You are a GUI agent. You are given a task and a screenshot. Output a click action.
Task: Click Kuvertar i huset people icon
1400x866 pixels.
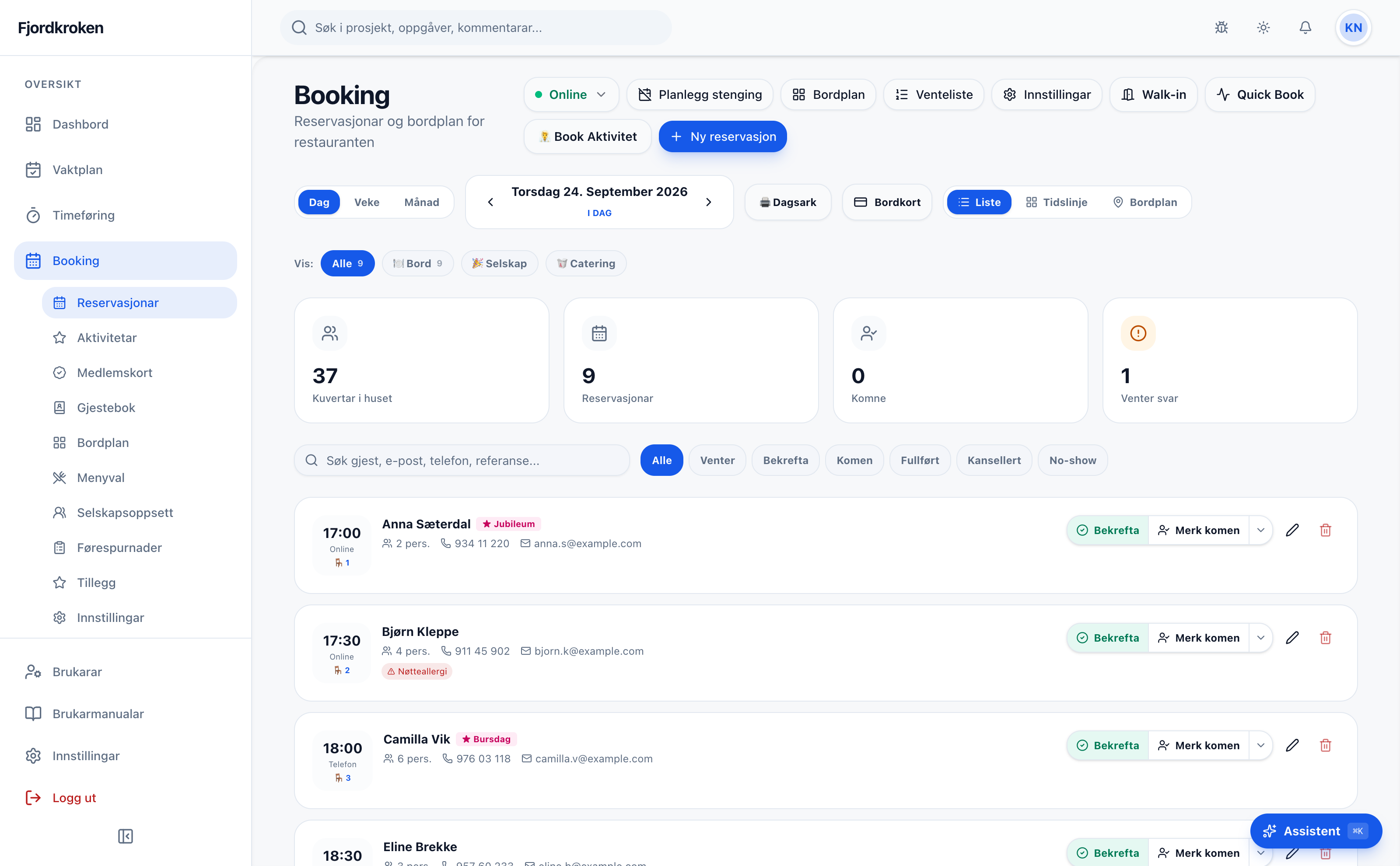330,333
